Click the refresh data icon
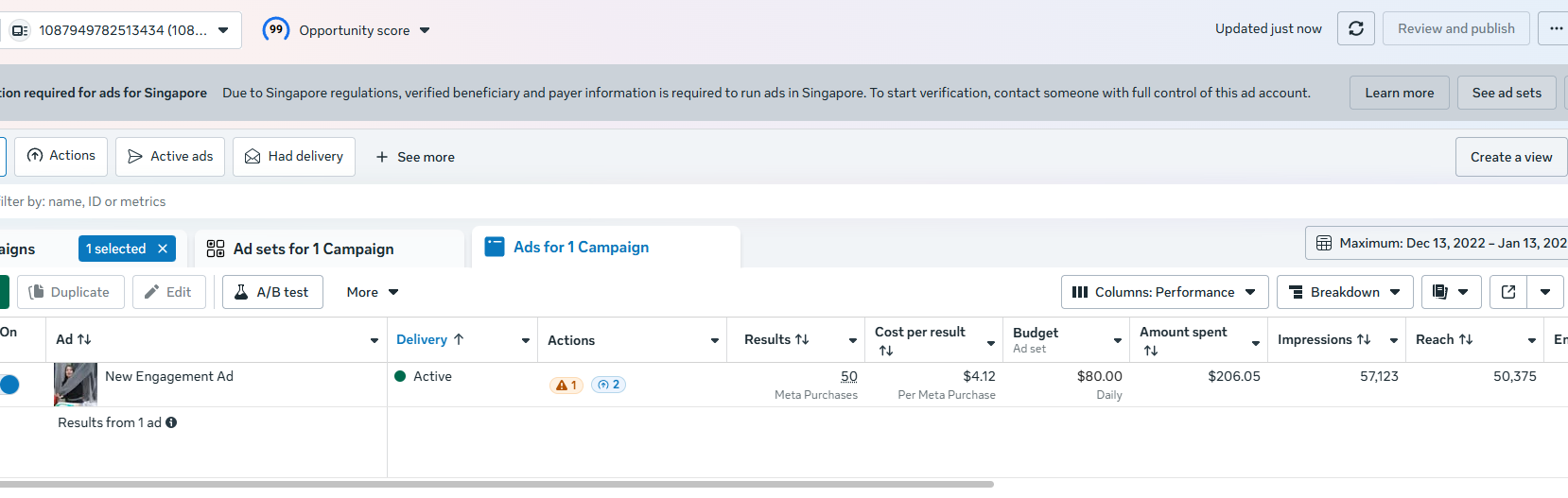This screenshot has height=498, width=1568. pyautogui.click(x=1355, y=28)
